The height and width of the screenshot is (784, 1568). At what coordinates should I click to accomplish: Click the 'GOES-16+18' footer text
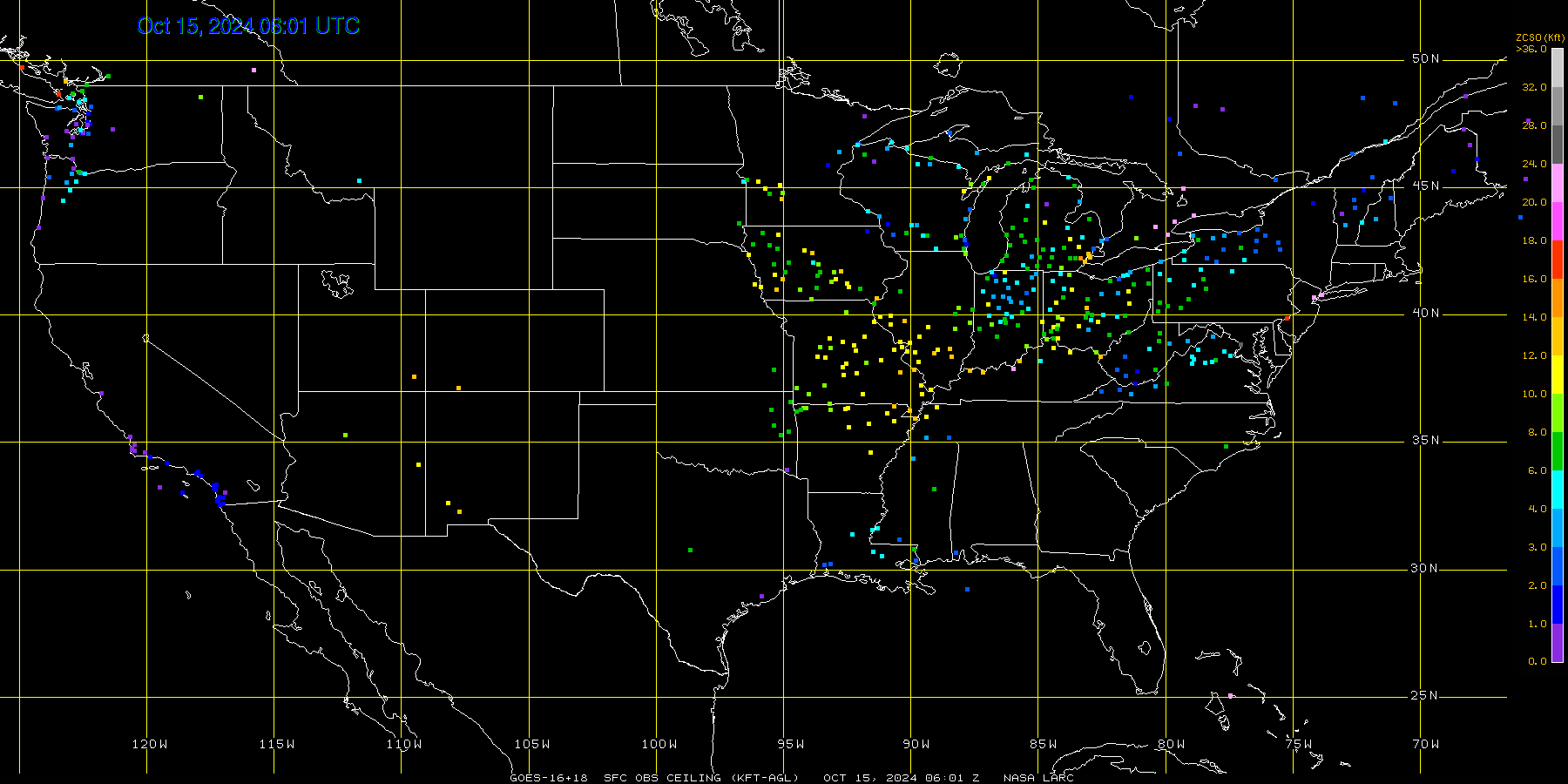tap(549, 778)
